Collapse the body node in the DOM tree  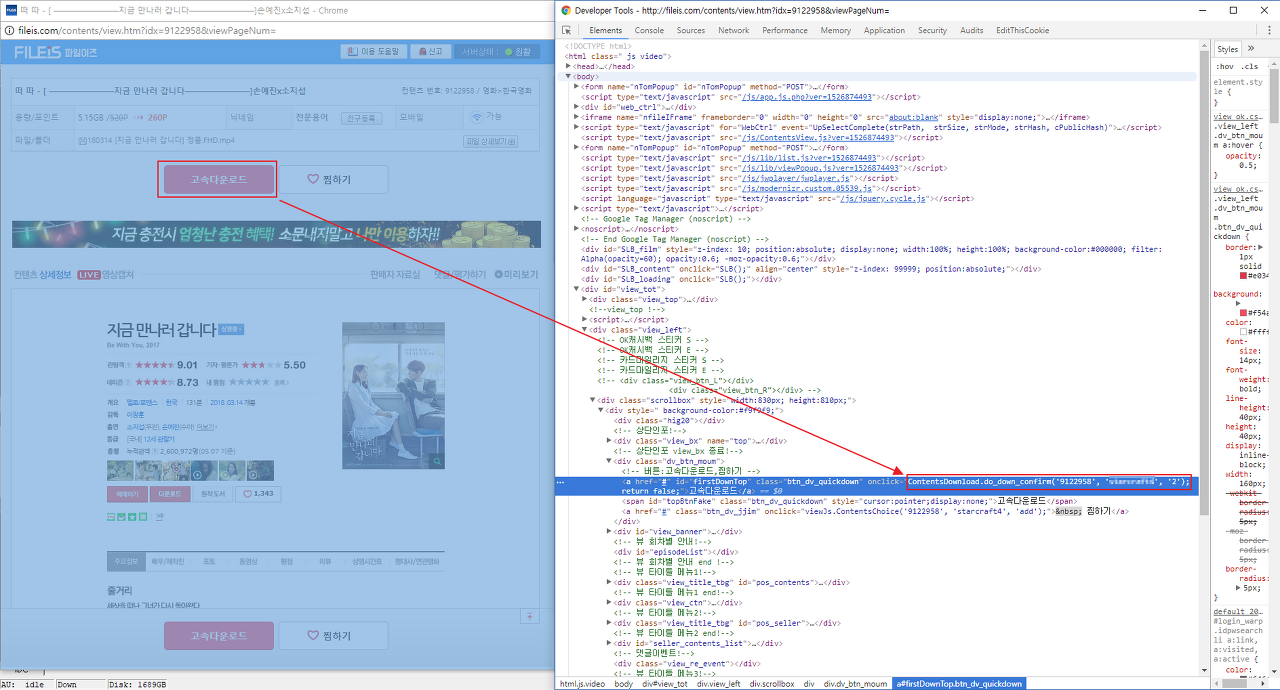coord(569,76)
